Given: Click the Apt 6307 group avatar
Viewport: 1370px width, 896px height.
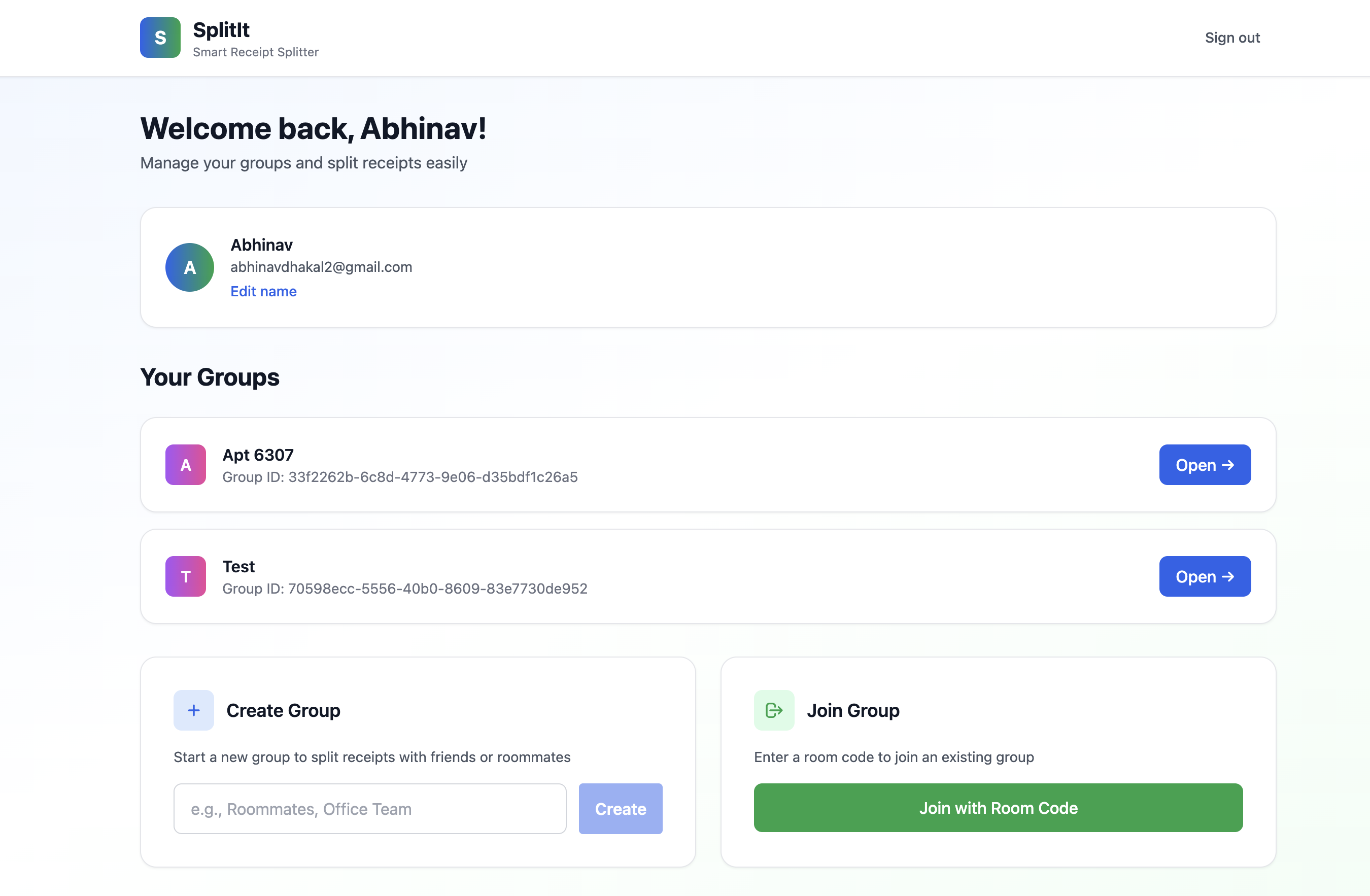Looking at the screenshot, I should (185, 464).
